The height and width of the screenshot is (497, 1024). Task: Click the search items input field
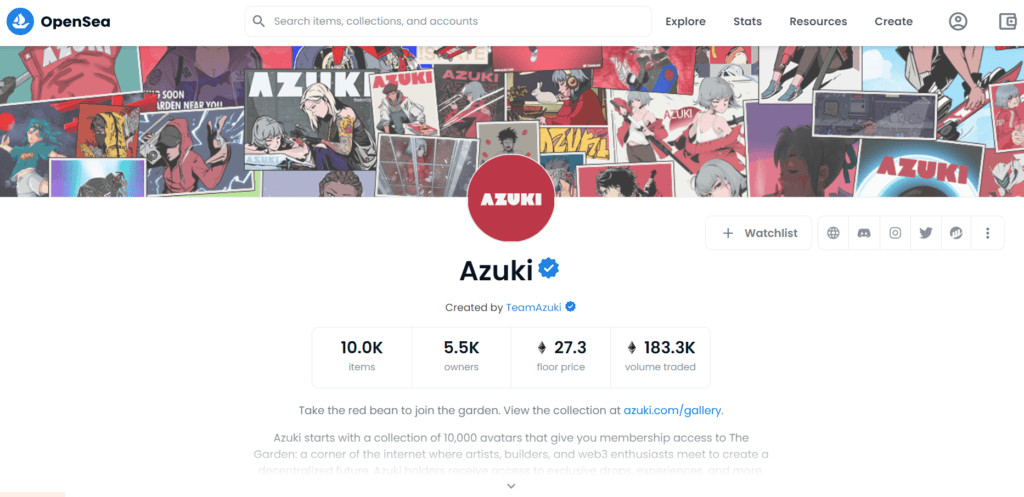[448, 22]
